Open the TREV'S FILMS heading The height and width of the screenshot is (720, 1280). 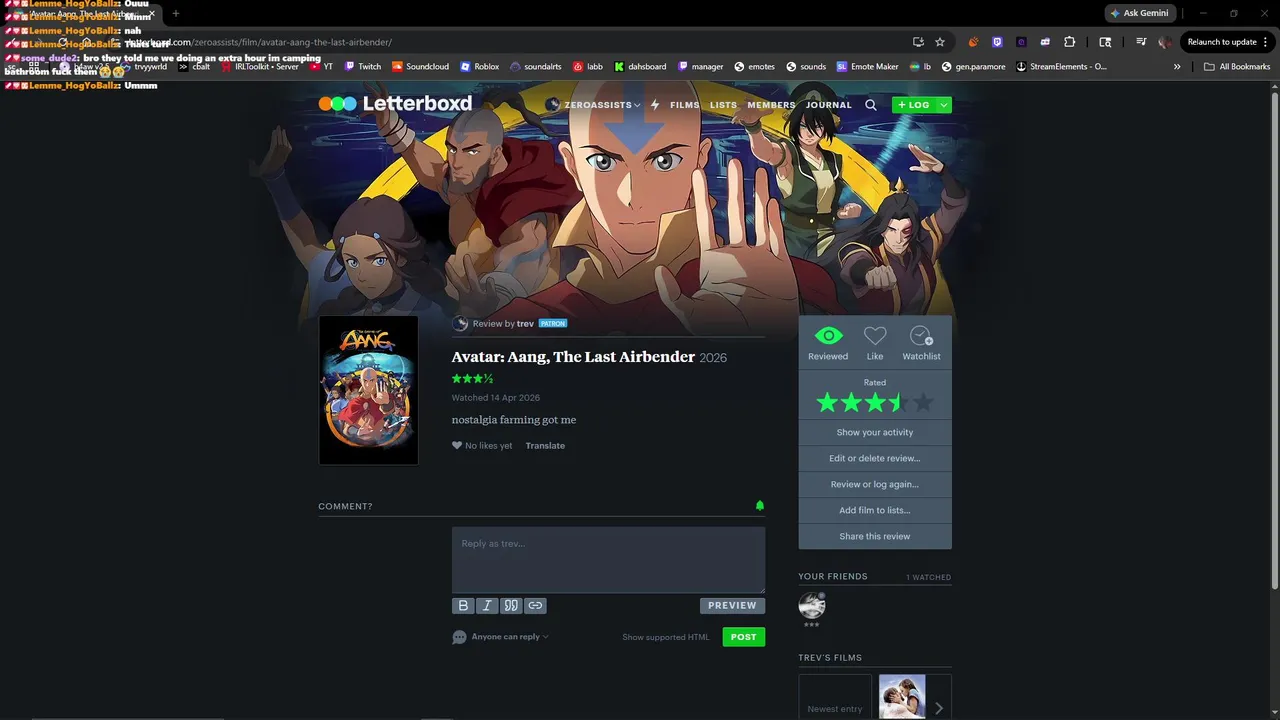(830, 658)
